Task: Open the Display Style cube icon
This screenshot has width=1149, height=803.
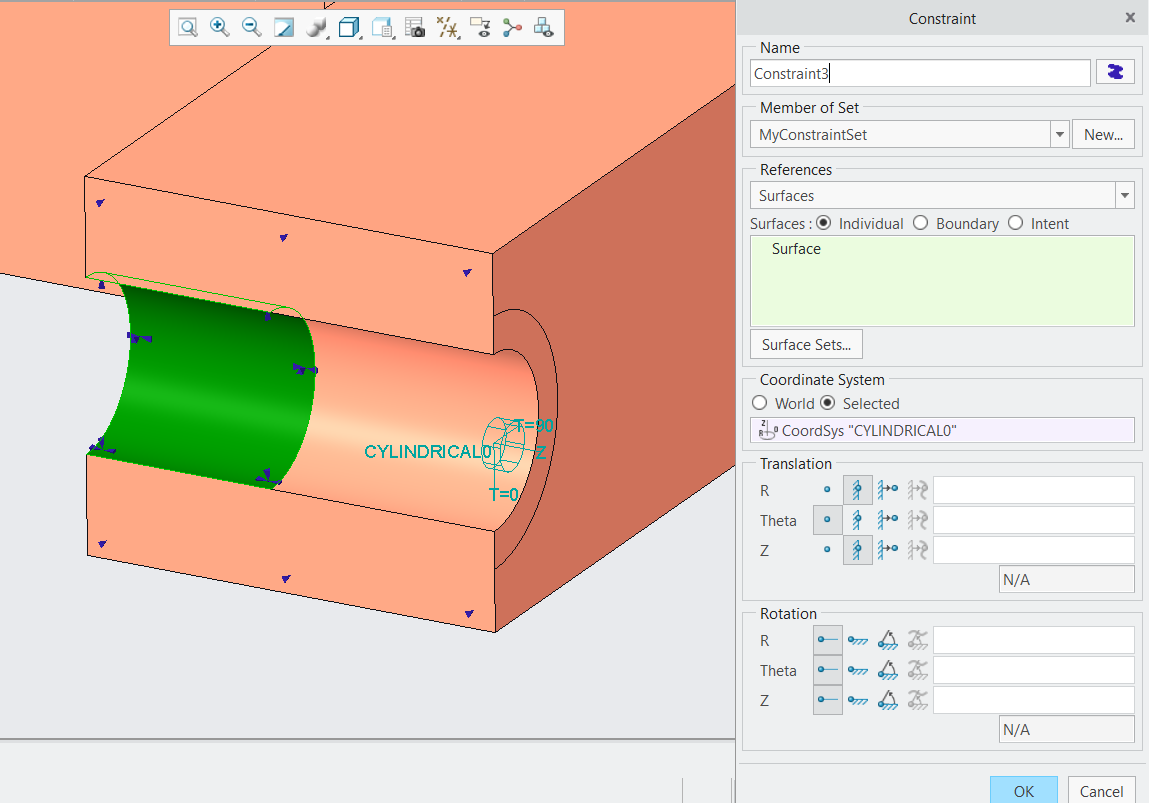Action: click(349, 27)
